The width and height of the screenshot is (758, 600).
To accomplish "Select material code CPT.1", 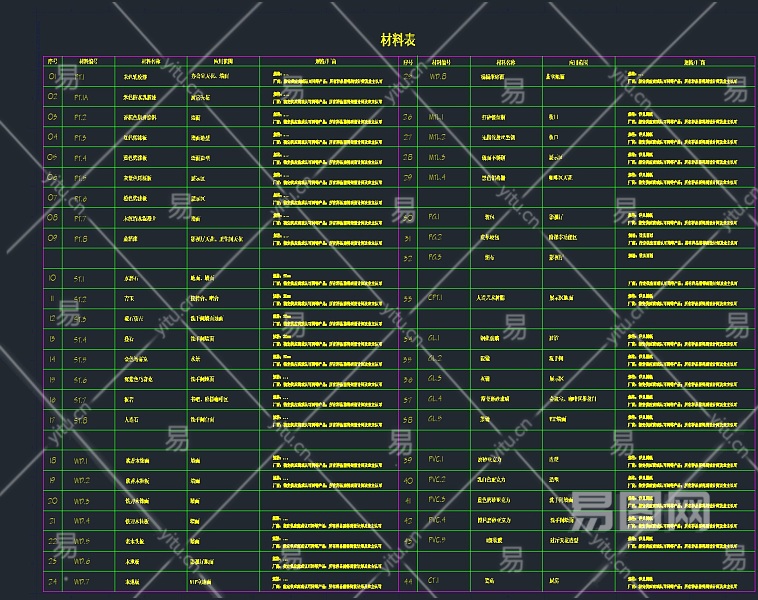I will coord(436,297).
